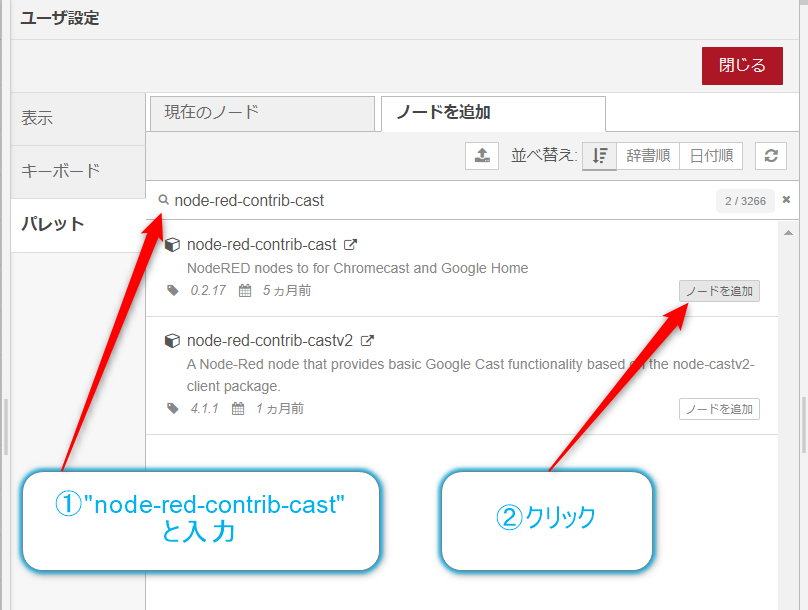Select the ノードを追加 tab
The image size is (808, 610).
click(493, 113)
